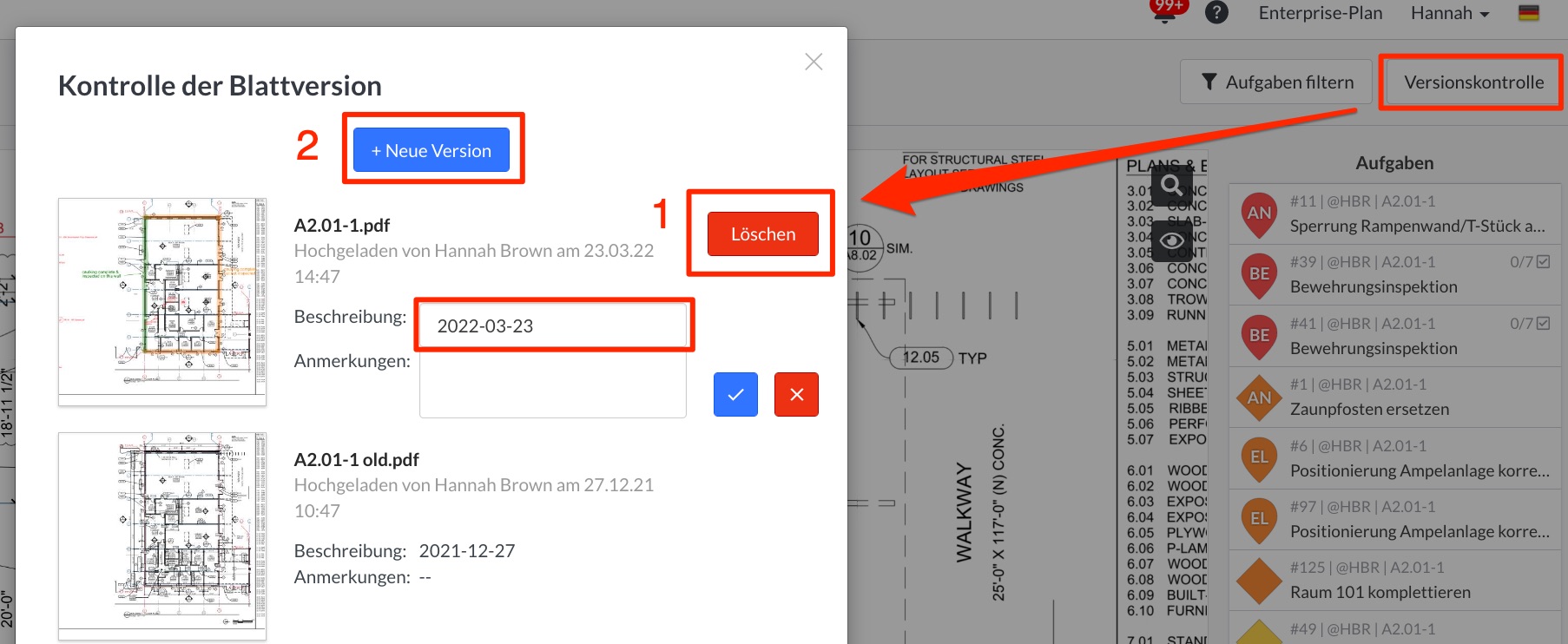Close the Kontrolle der Blattversion dialog
The height and width of the screenshot is (644, 1568).
(x=814, y=62)
